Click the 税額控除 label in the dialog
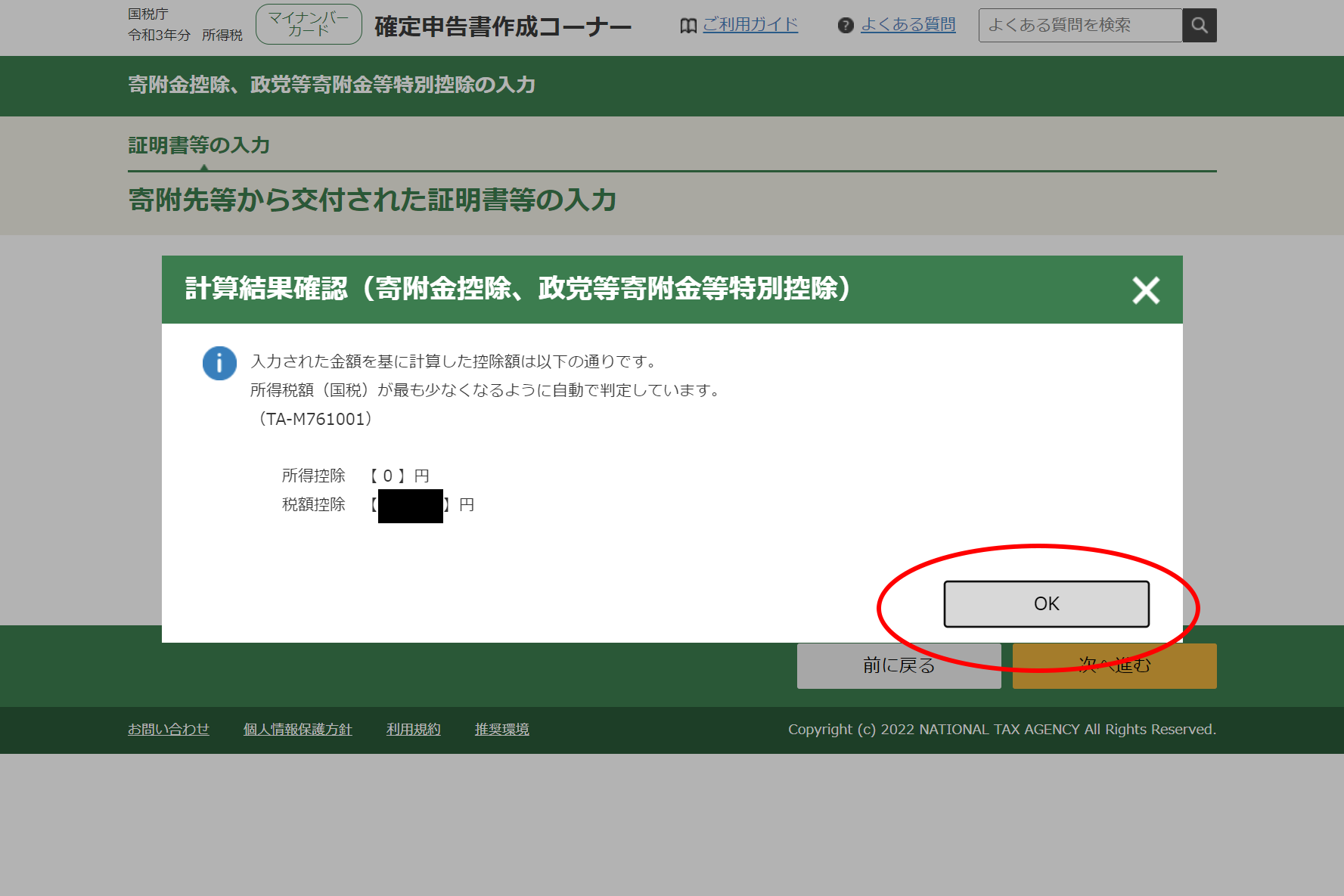The width and height of the screenshot is (1344, 896). pos(313,504)
